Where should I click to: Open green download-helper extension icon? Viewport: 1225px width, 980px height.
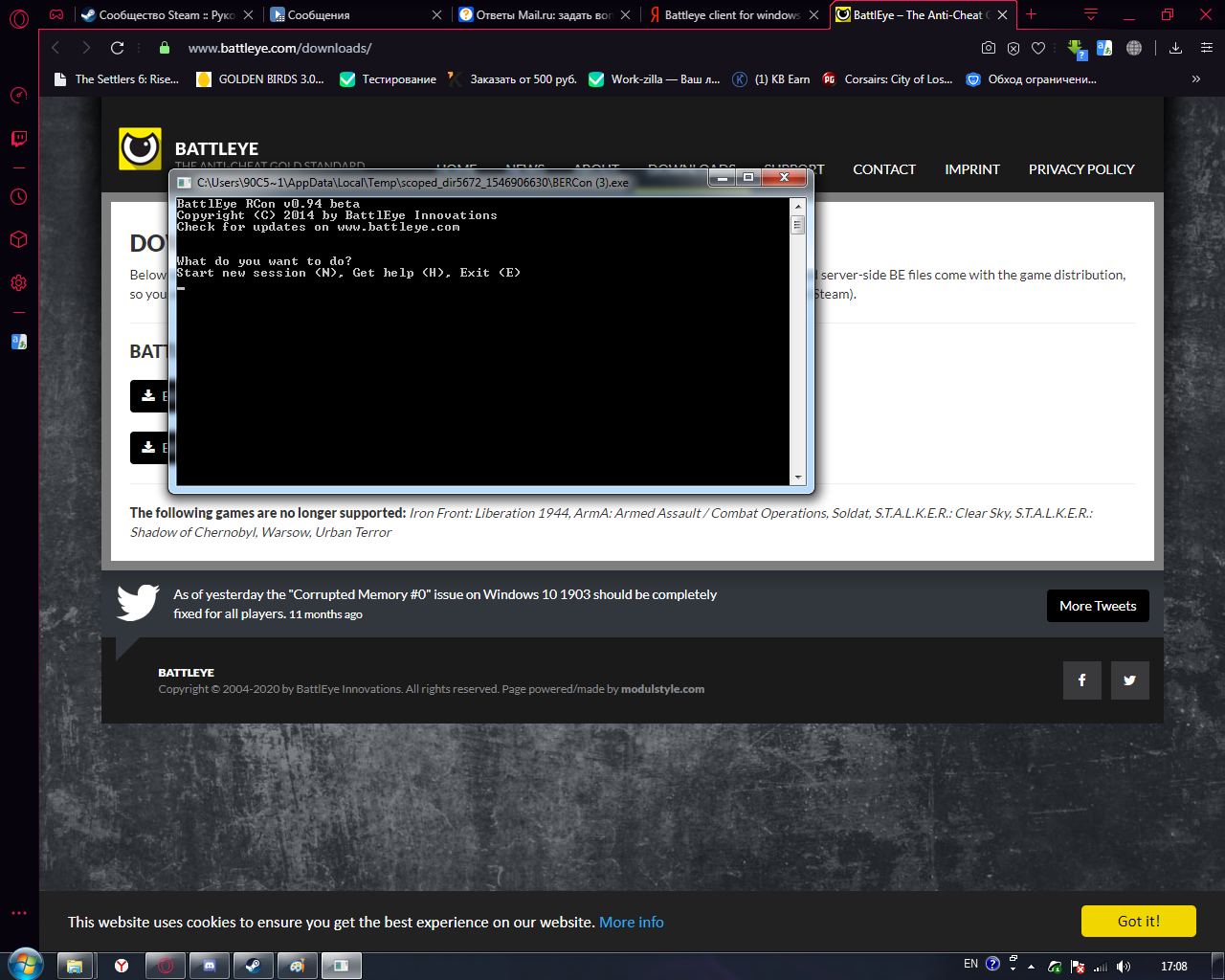point(1077,49)
